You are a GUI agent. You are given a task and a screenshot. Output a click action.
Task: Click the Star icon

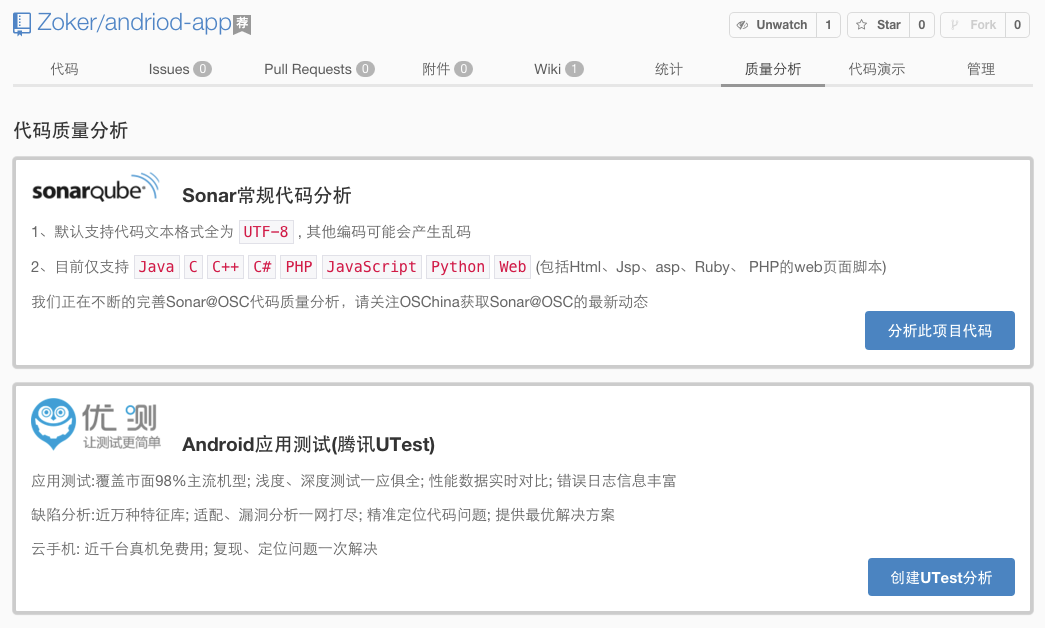click(861, 25)
